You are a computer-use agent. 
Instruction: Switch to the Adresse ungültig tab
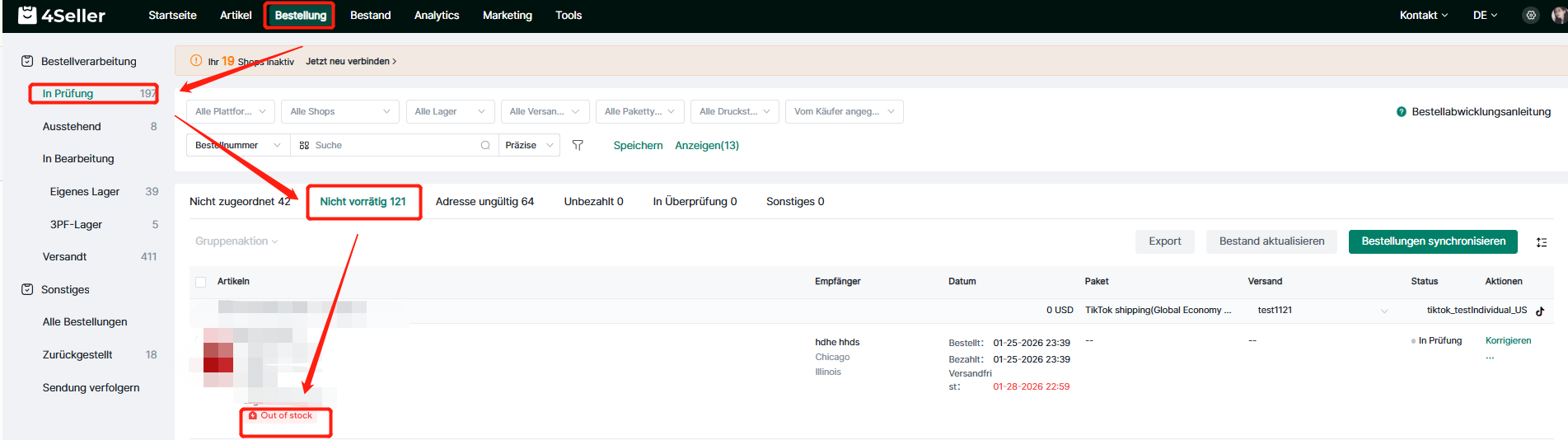click(x=484, y=201)
